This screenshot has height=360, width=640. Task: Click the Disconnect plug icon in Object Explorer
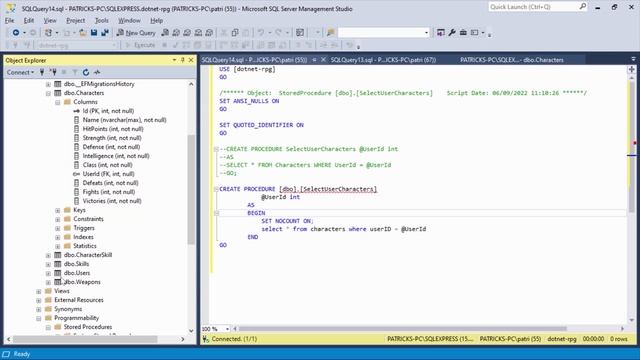pyautogui.click(x=53, y=72)
